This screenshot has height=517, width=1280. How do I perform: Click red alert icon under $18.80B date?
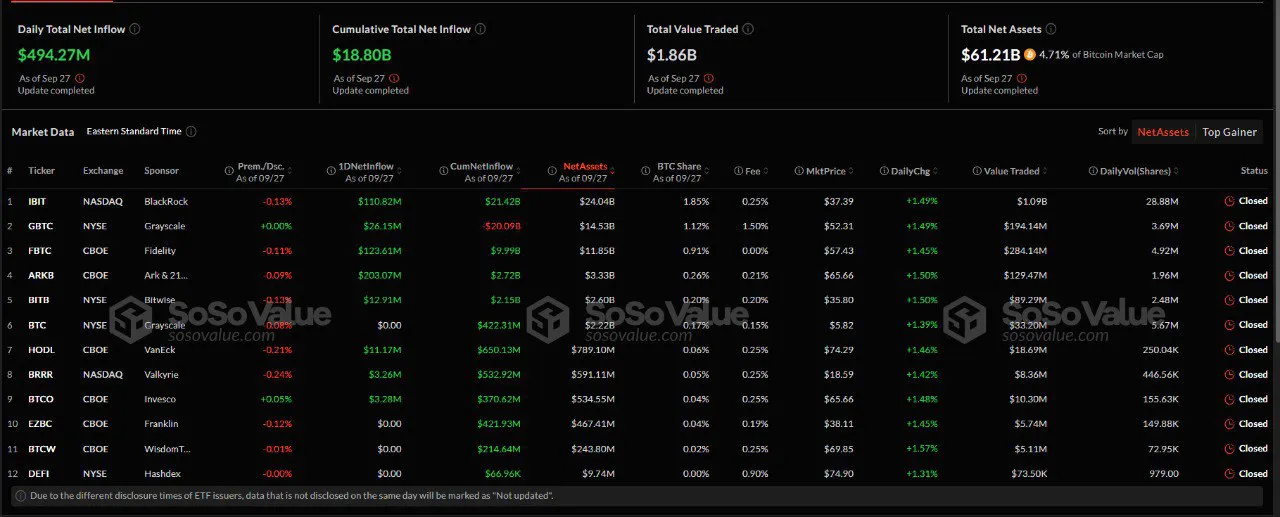[395, 78]
